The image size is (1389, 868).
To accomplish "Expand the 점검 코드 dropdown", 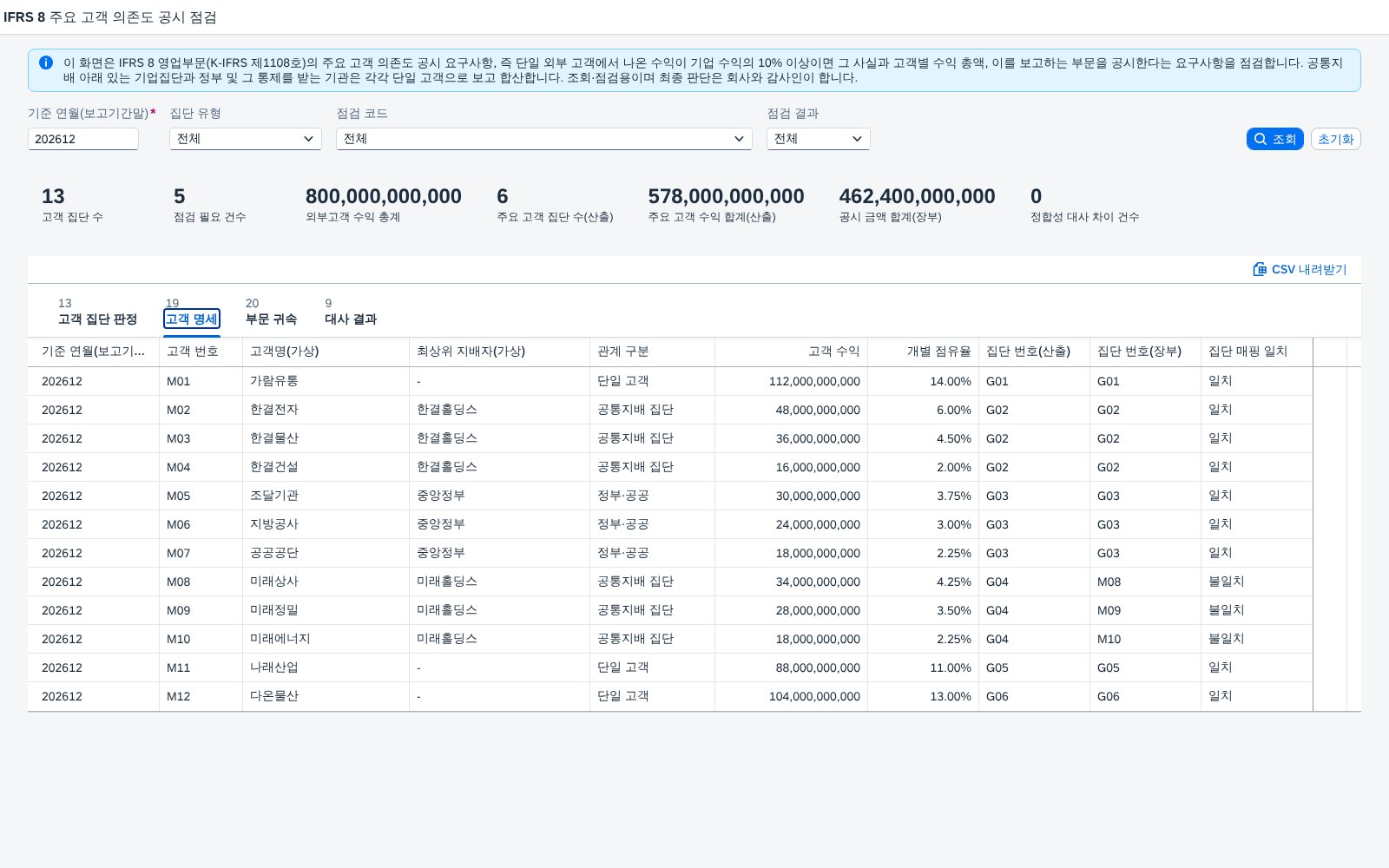I will click(x=544, y=139).
